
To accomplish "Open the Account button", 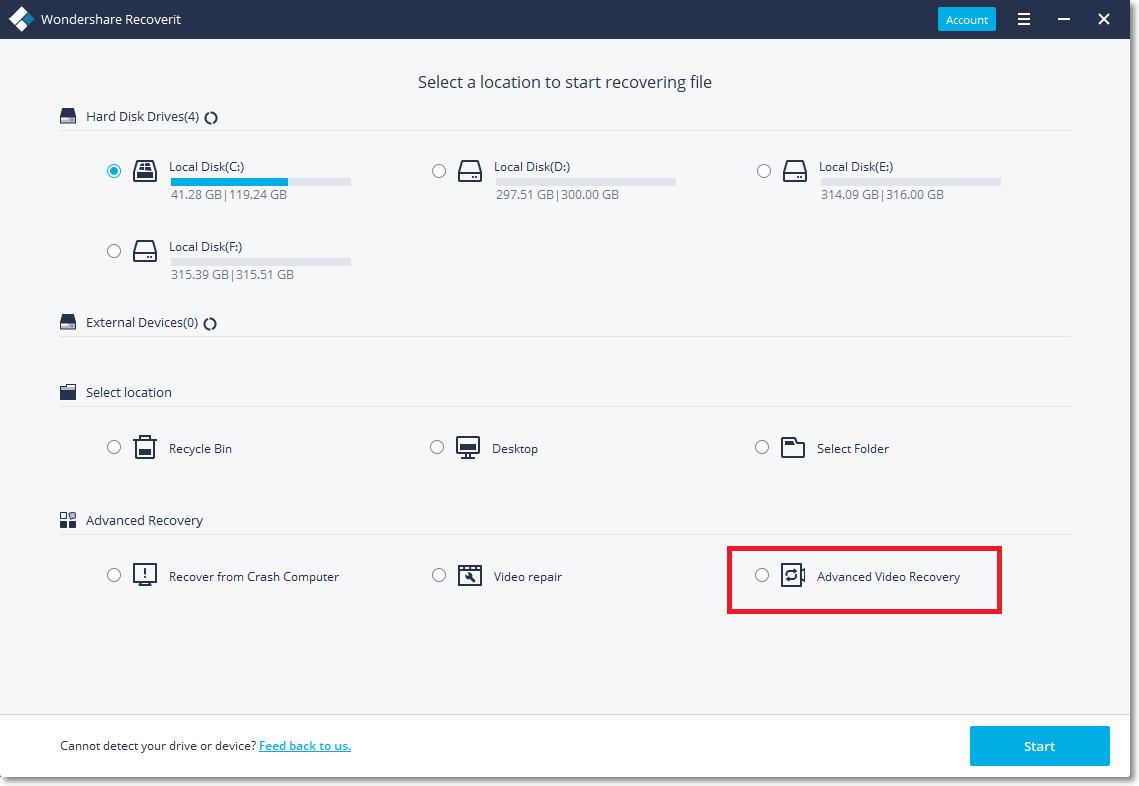I will 967,20.
